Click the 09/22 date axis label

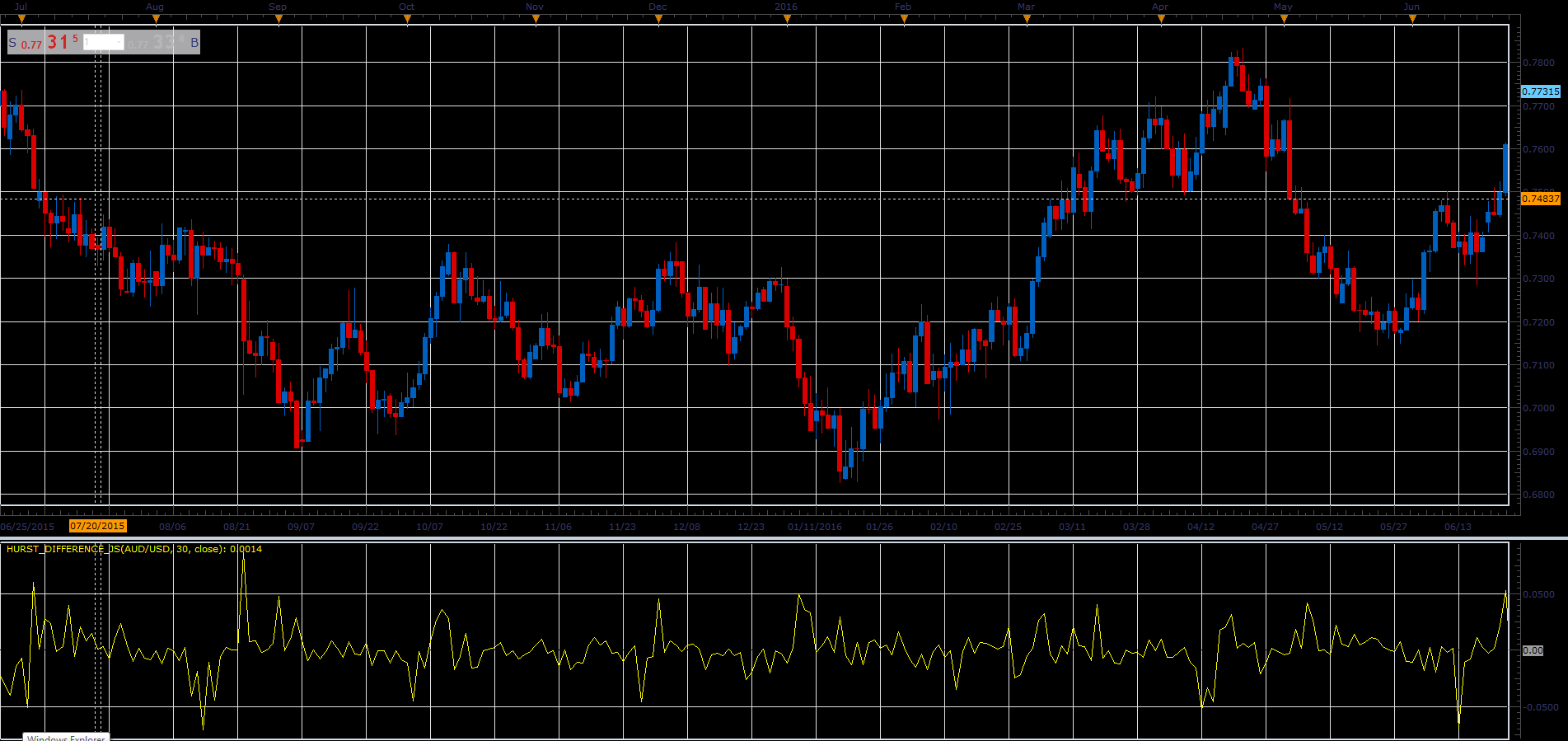(x=365, y=527)
